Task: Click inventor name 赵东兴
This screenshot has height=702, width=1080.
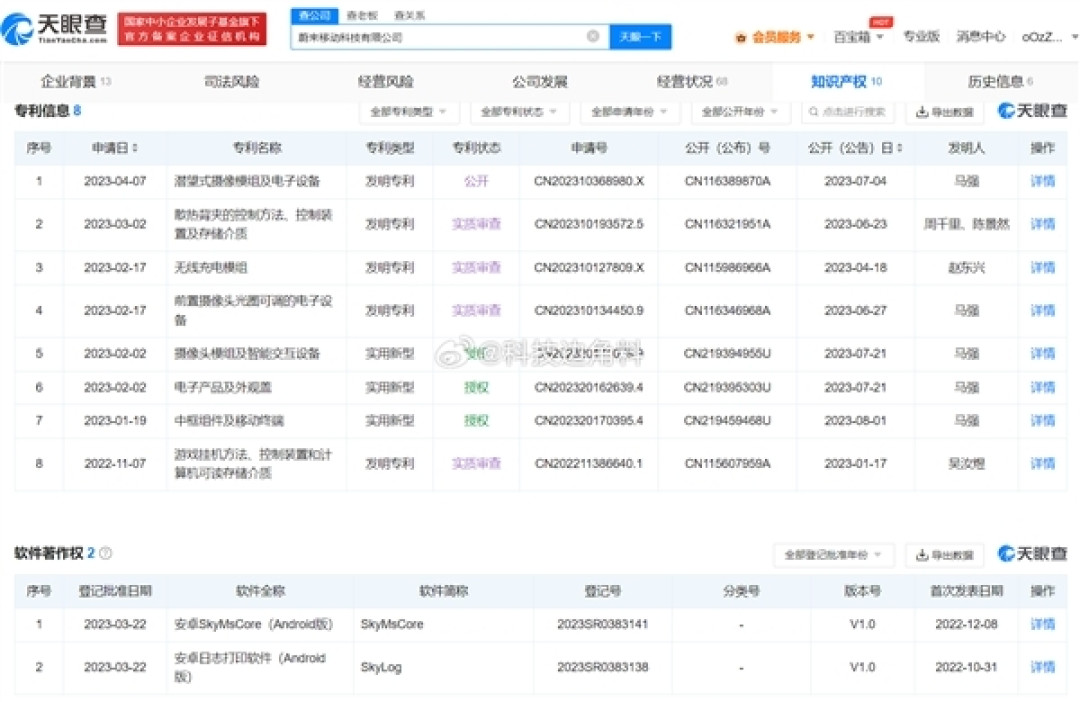Action: (x=966, y=267)
